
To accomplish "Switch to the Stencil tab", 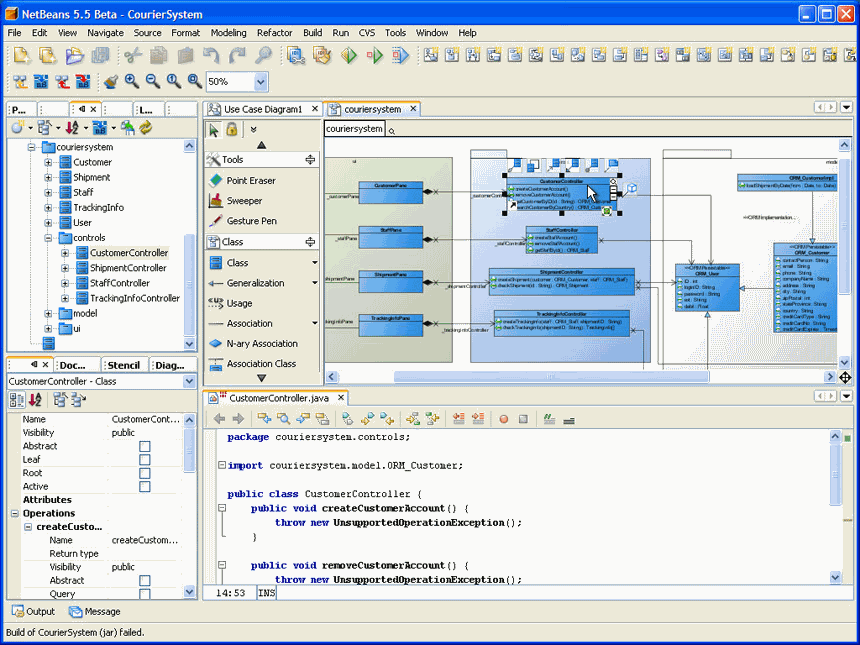I will 124,365.
